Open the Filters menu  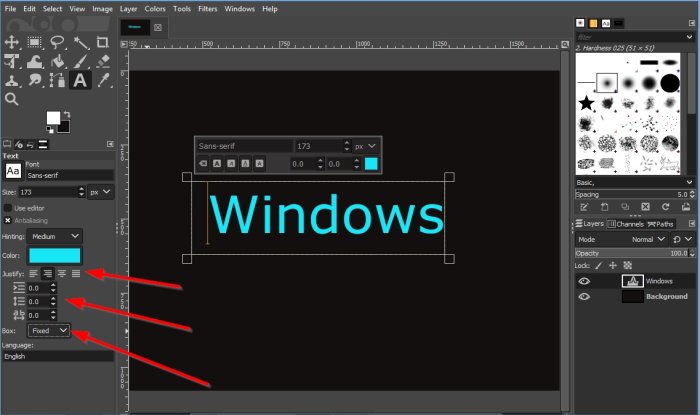[208, 8]
